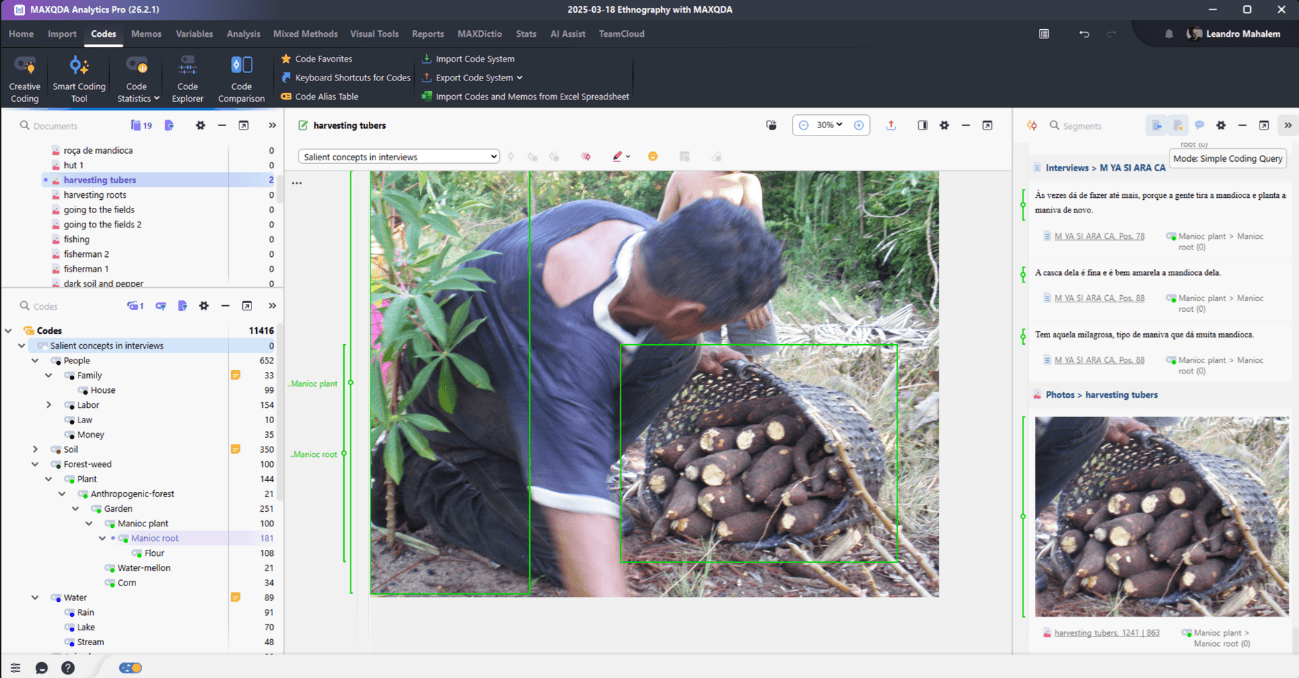Toggle the second retrieval mode button
This screenshot has height=678, width=1299.
pos(1178,126)
